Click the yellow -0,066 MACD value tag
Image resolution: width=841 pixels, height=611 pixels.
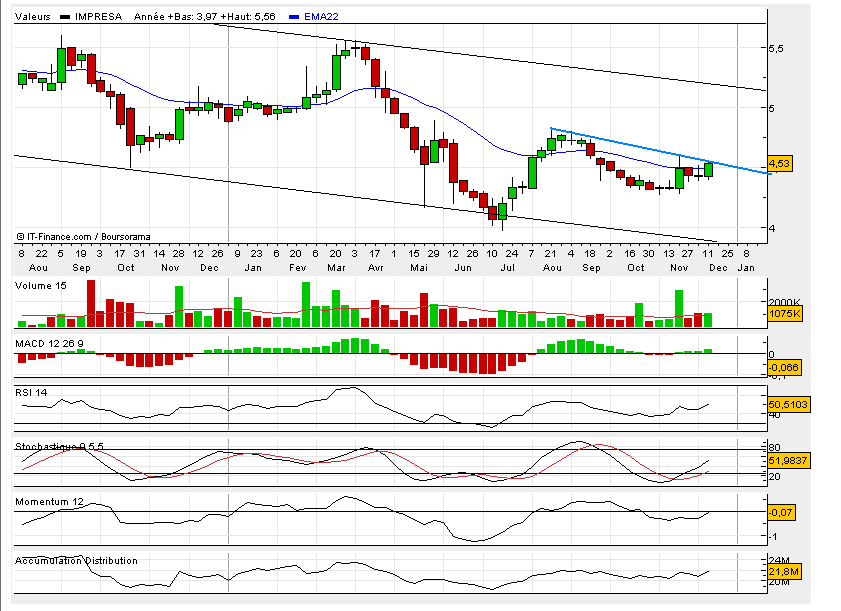(x=784, y=367)
